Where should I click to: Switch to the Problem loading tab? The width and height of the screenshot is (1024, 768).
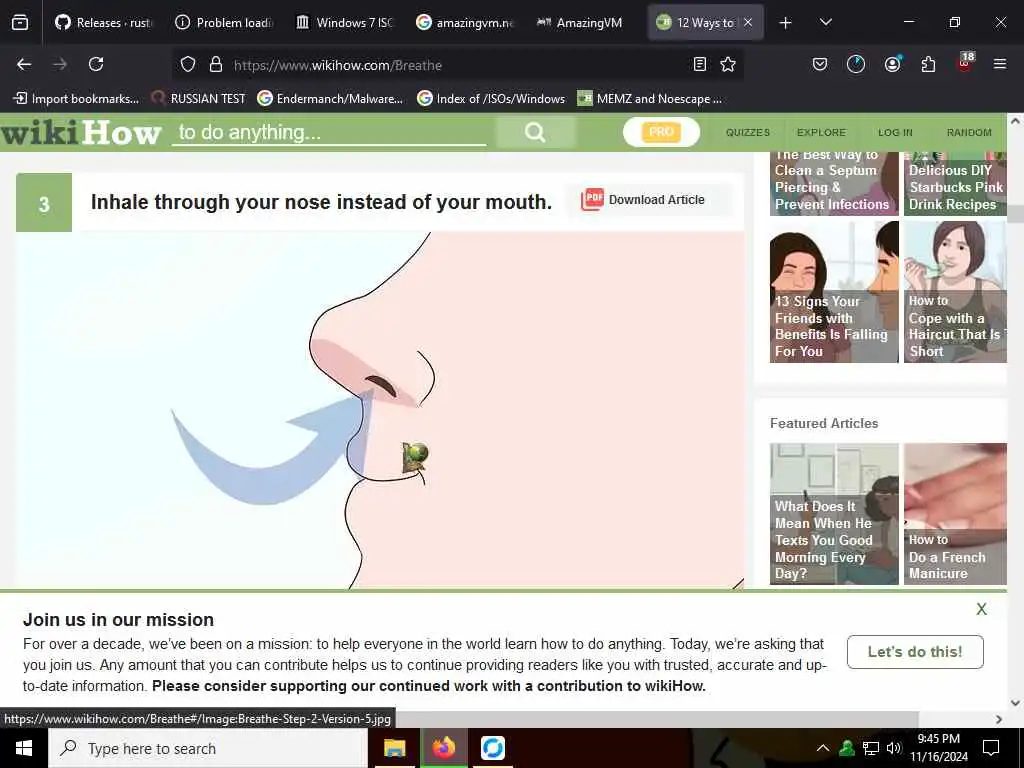tap(225, 23)
